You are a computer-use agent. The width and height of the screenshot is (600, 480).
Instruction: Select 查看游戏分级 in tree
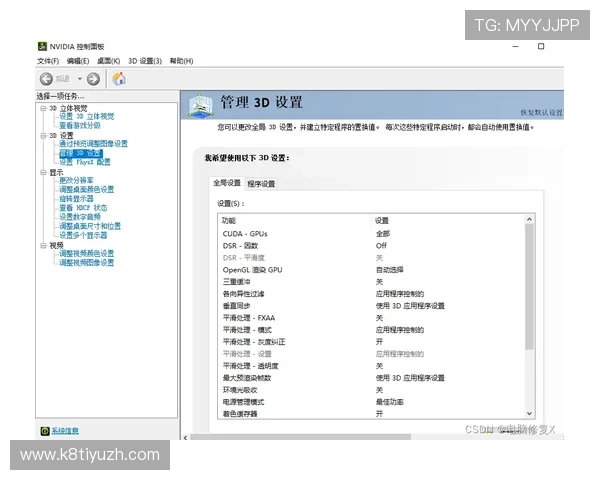tap(80, 126)
